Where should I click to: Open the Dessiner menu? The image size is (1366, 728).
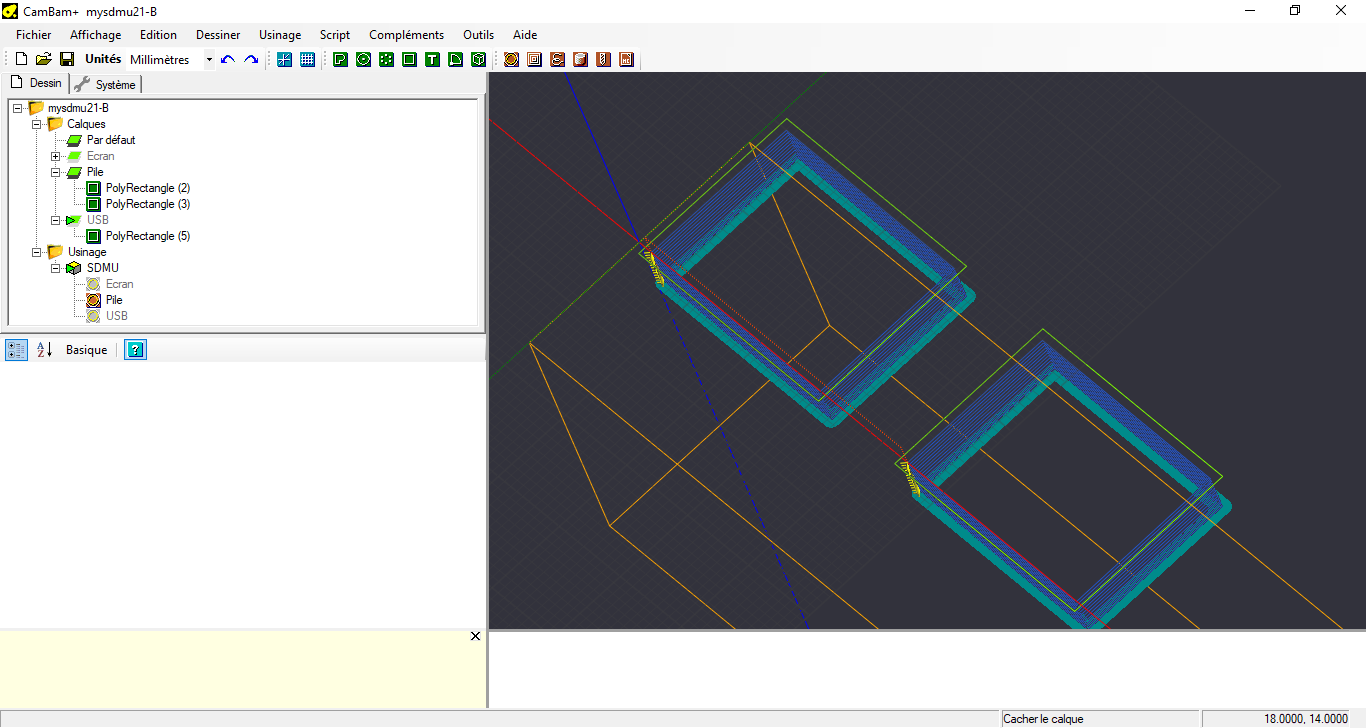(218, 35)
